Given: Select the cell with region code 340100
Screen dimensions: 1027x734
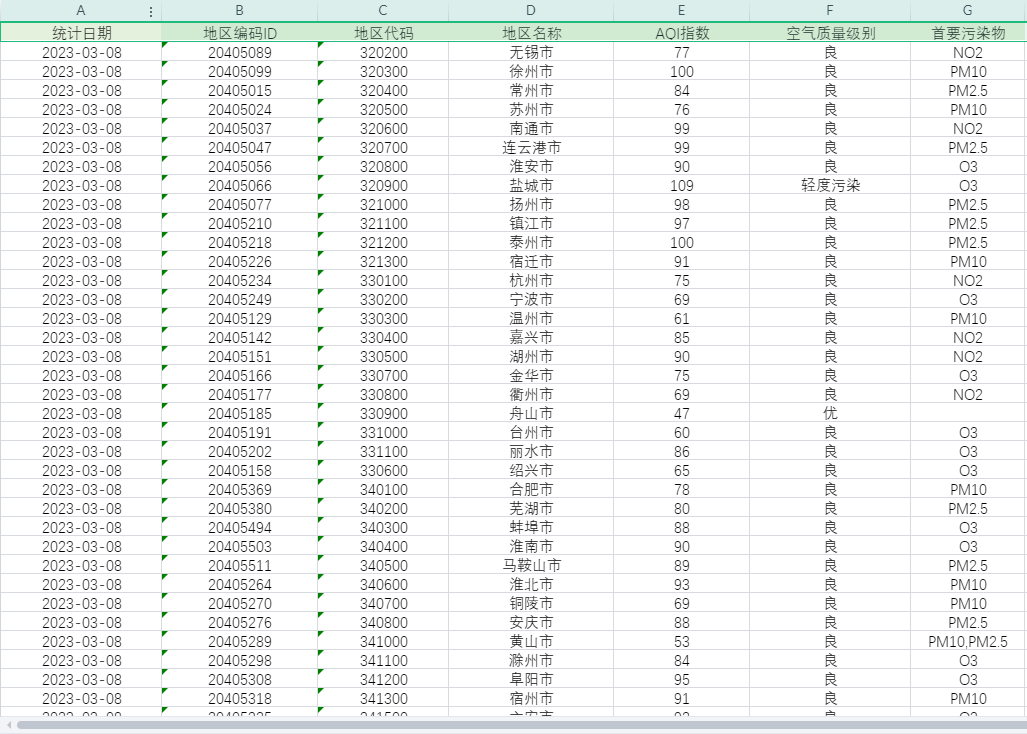Looking at the screenshot, I should (383, 490).
